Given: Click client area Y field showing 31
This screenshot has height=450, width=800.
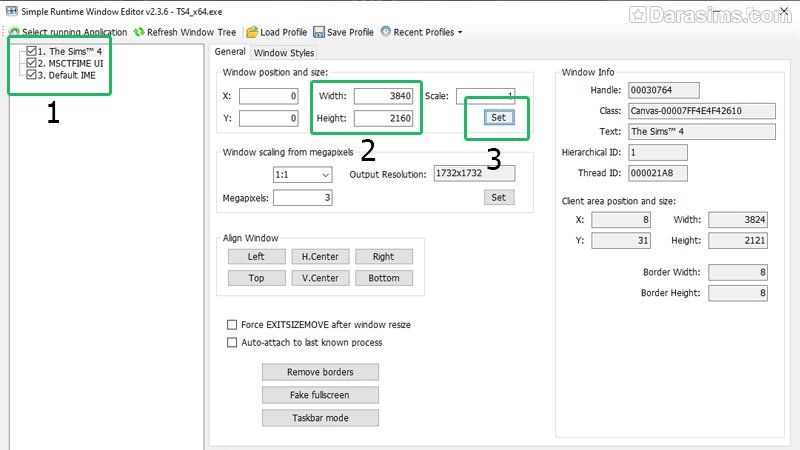Looking at the screenshot, I should pos(621,240).
